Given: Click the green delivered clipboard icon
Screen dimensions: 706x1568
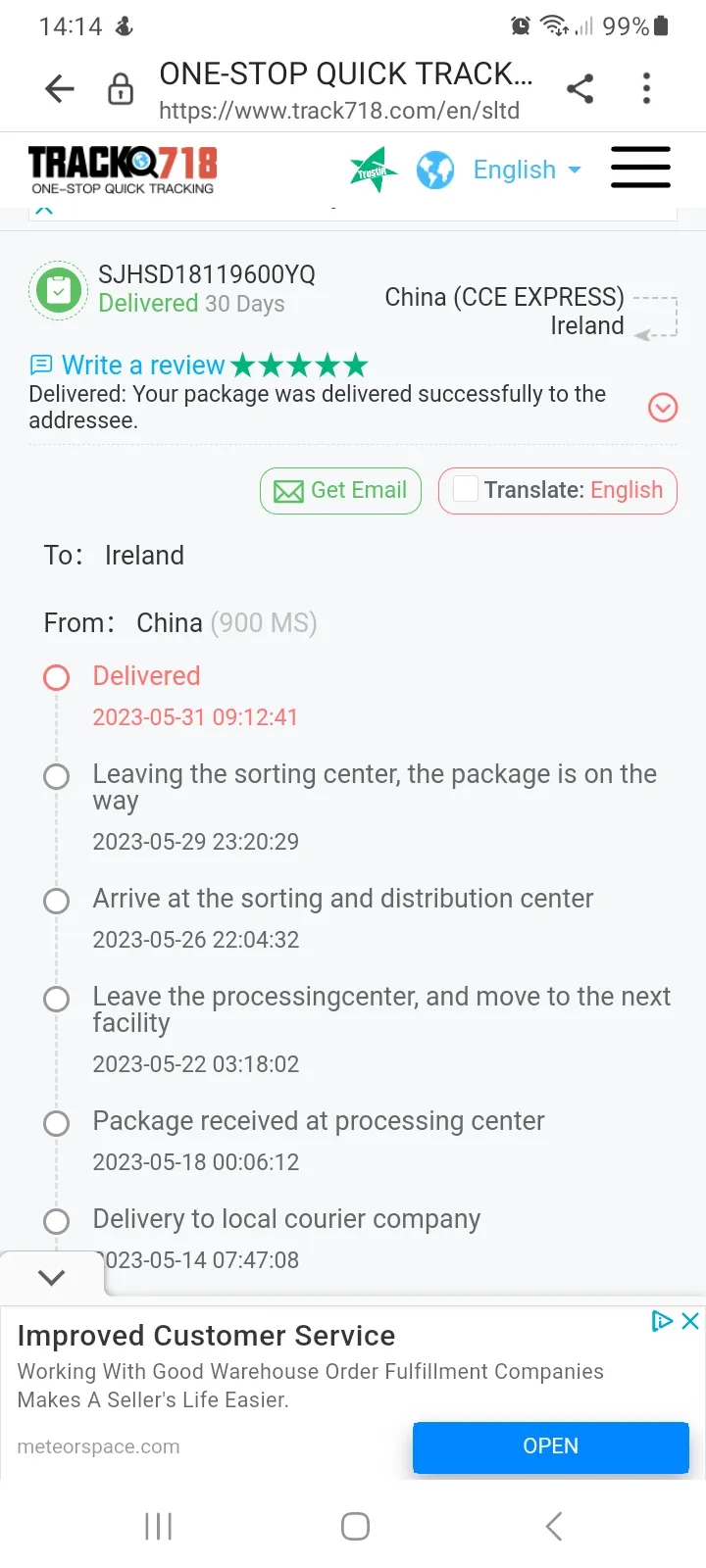Looking at the screenshot, I should click(x=59, y=291).
